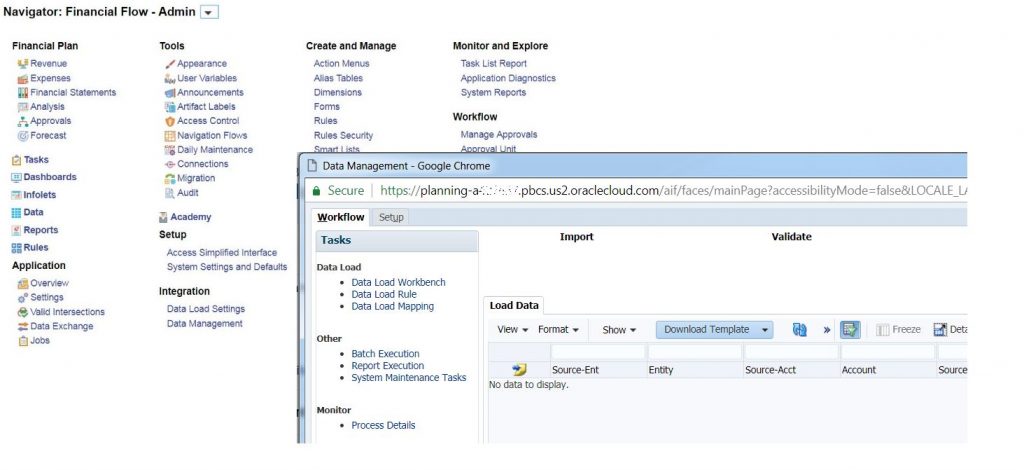
Task: Select the Load Data tab
Action: click(x=514, y=306)
